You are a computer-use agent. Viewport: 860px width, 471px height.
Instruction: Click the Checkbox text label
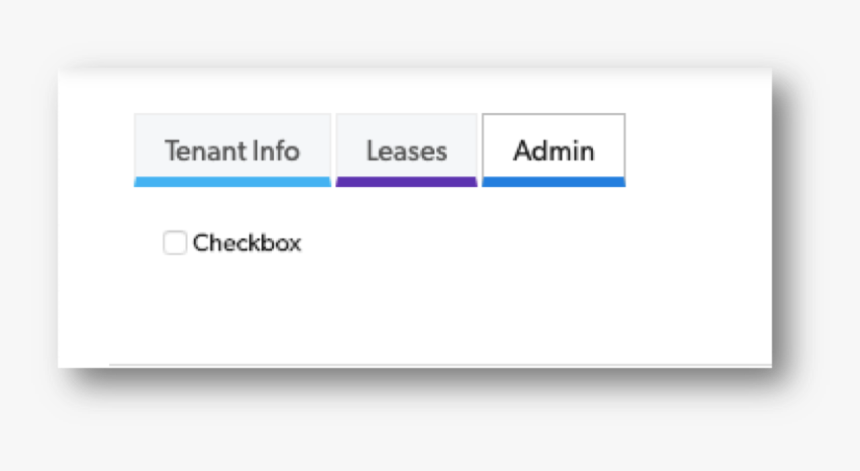click(247, 243)
